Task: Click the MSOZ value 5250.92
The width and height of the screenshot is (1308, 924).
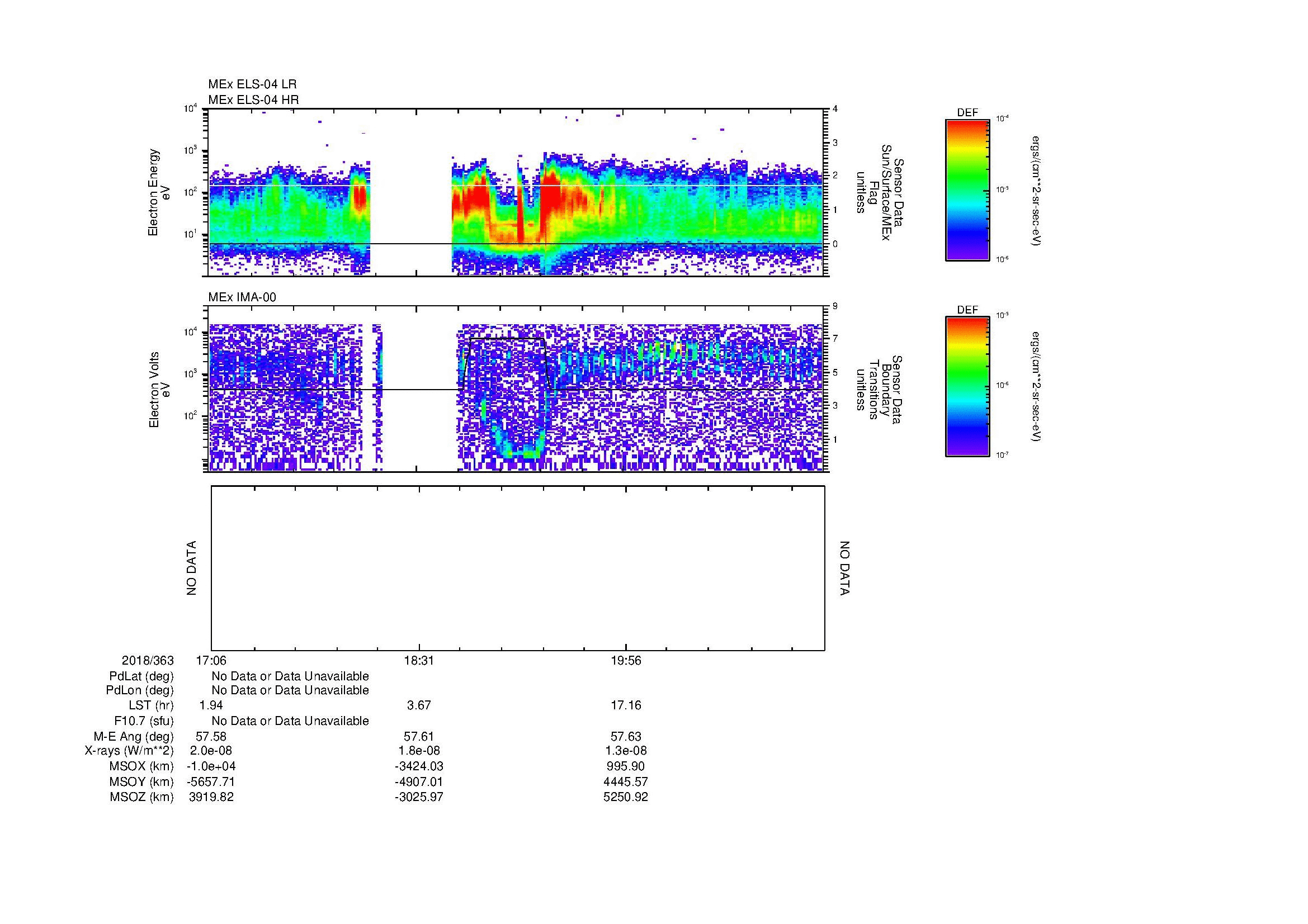Action: 626,797
